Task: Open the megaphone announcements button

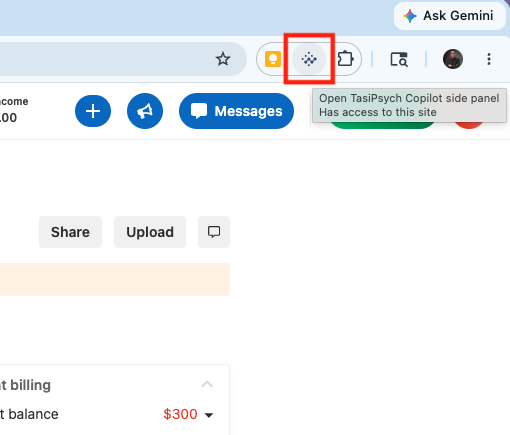Action: coord(145,111)
